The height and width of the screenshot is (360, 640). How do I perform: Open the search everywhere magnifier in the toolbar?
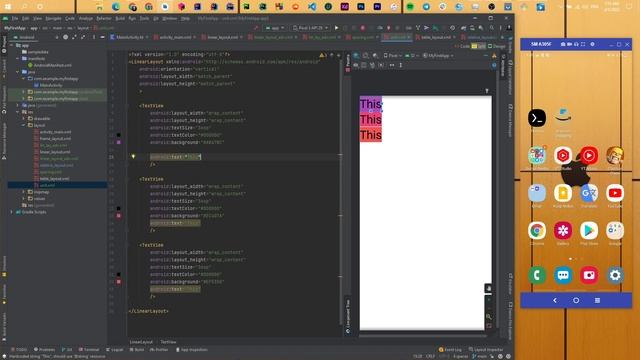pyautogui.click(x=492, y=28)
